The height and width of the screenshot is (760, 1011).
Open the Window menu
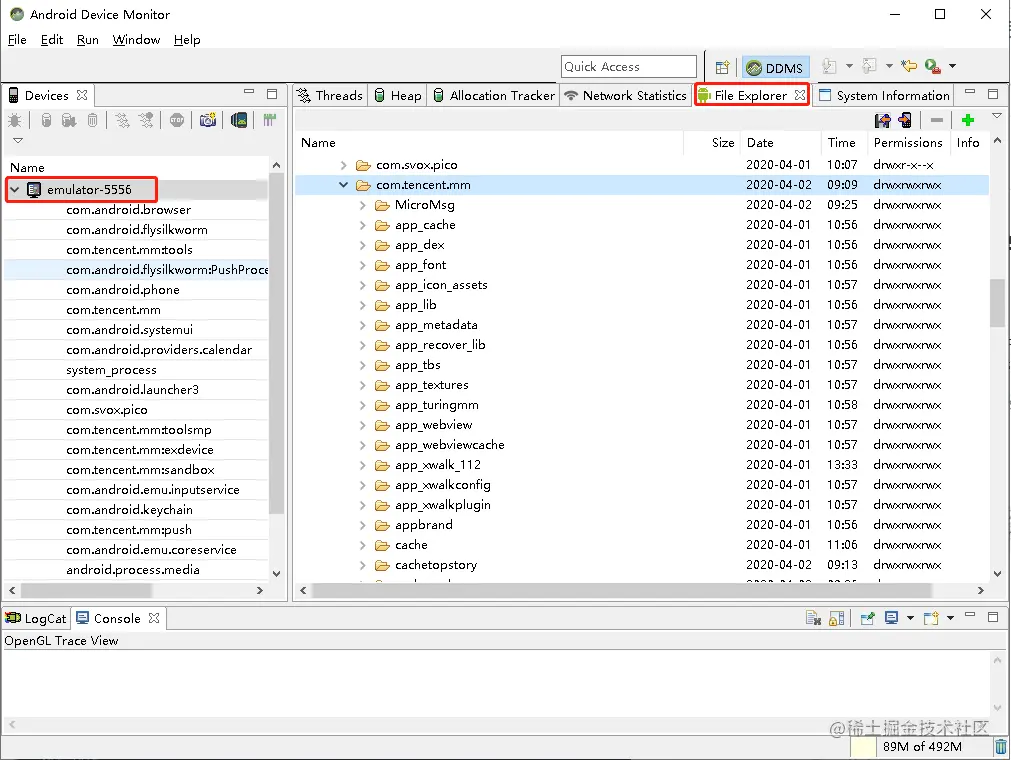point(136,40)
